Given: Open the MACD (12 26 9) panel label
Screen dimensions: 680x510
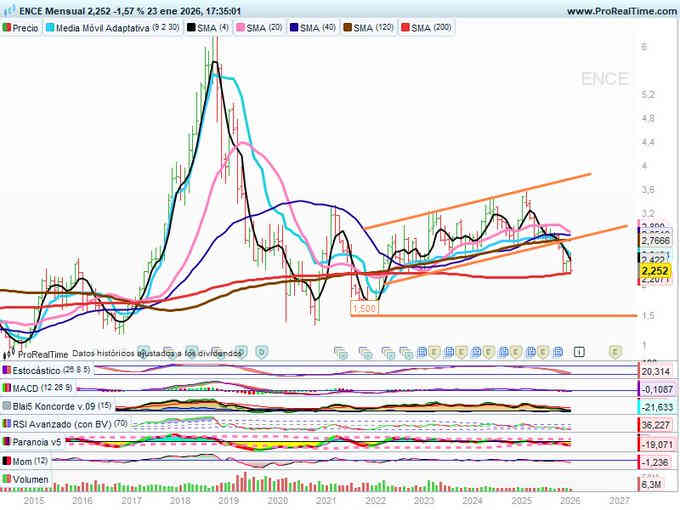Looking at the screenshot, I should tap(42, 388).
